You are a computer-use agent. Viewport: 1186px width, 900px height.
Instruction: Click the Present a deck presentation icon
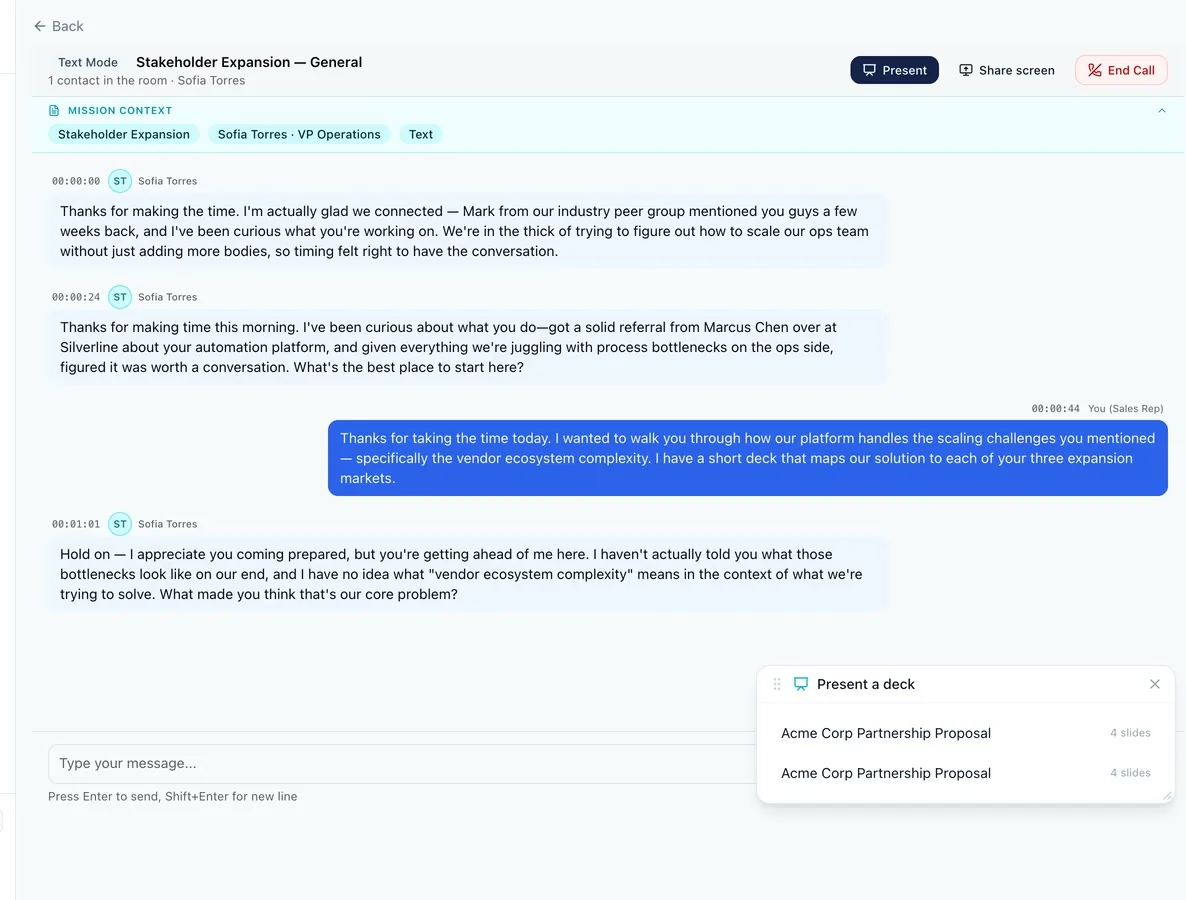[800, 684]
